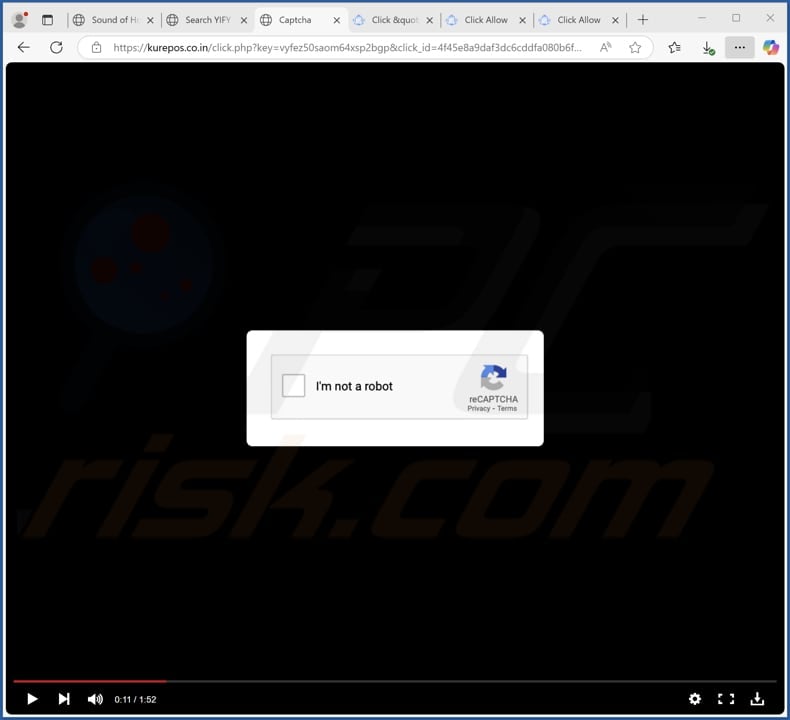Image resolution: width=790 pixels, height=720 pixels.
Task: Minimize the browser window
Action: click(702, 18)
